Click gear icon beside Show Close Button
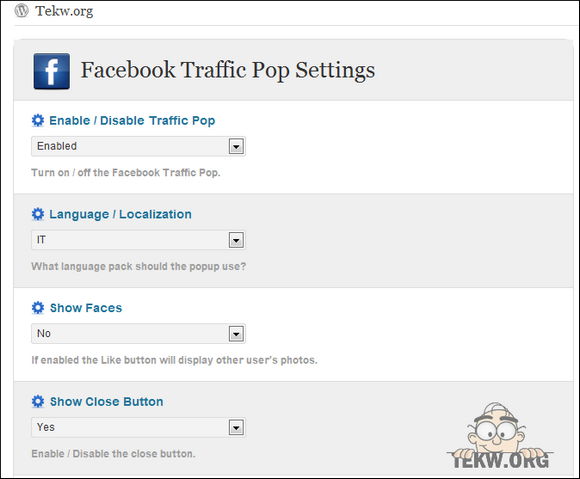Viewport: 580px width, 479px height. click(x=38, y=401)
